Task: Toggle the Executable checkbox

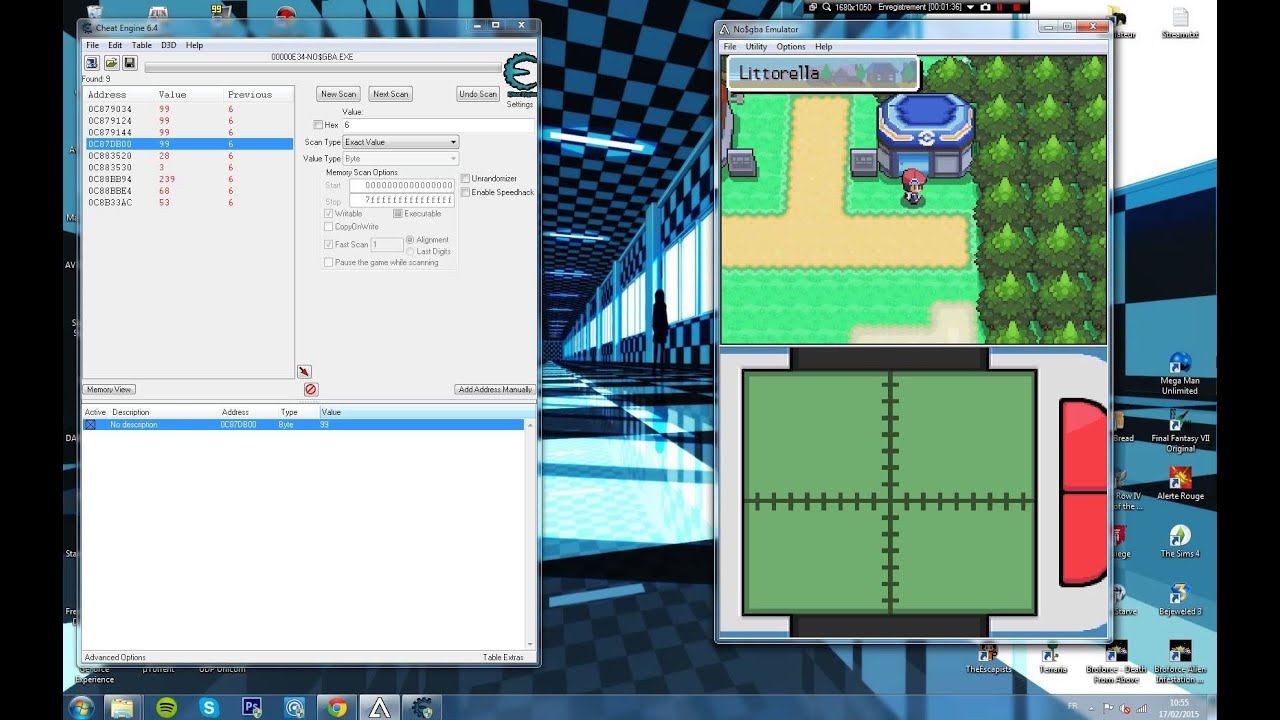Action: coord(398,214)
